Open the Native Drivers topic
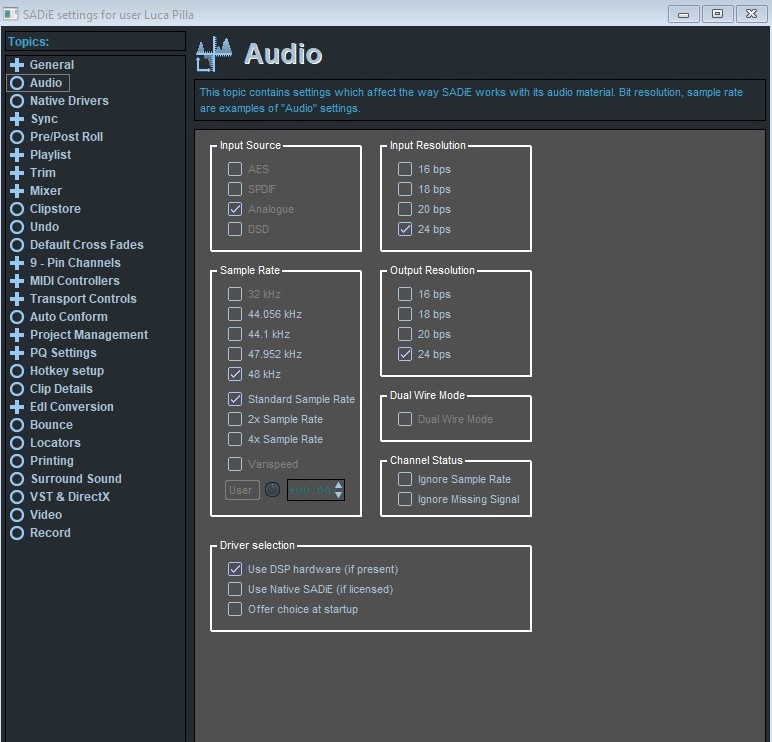Screen dimensions: 772x742 (69, 101)
